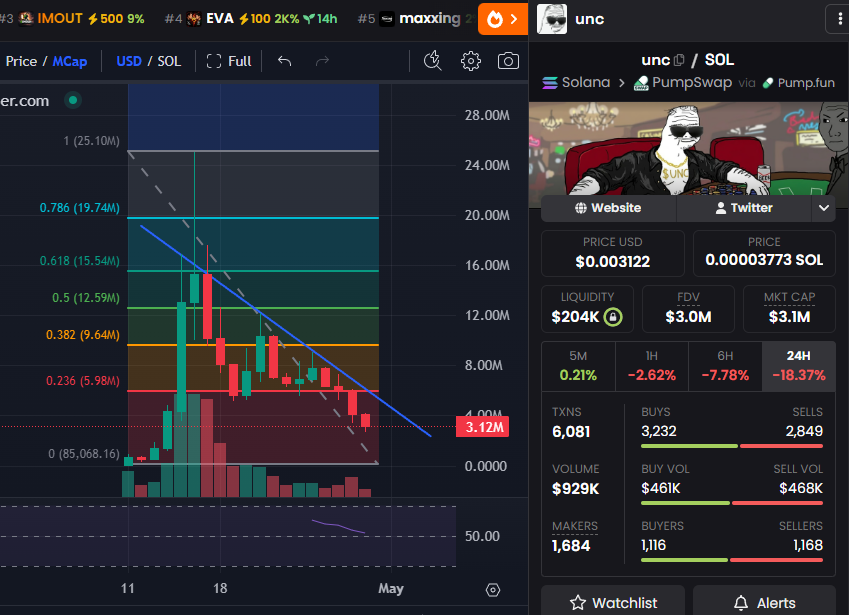Open the chart indicators lightning icon

click(433, 61)
